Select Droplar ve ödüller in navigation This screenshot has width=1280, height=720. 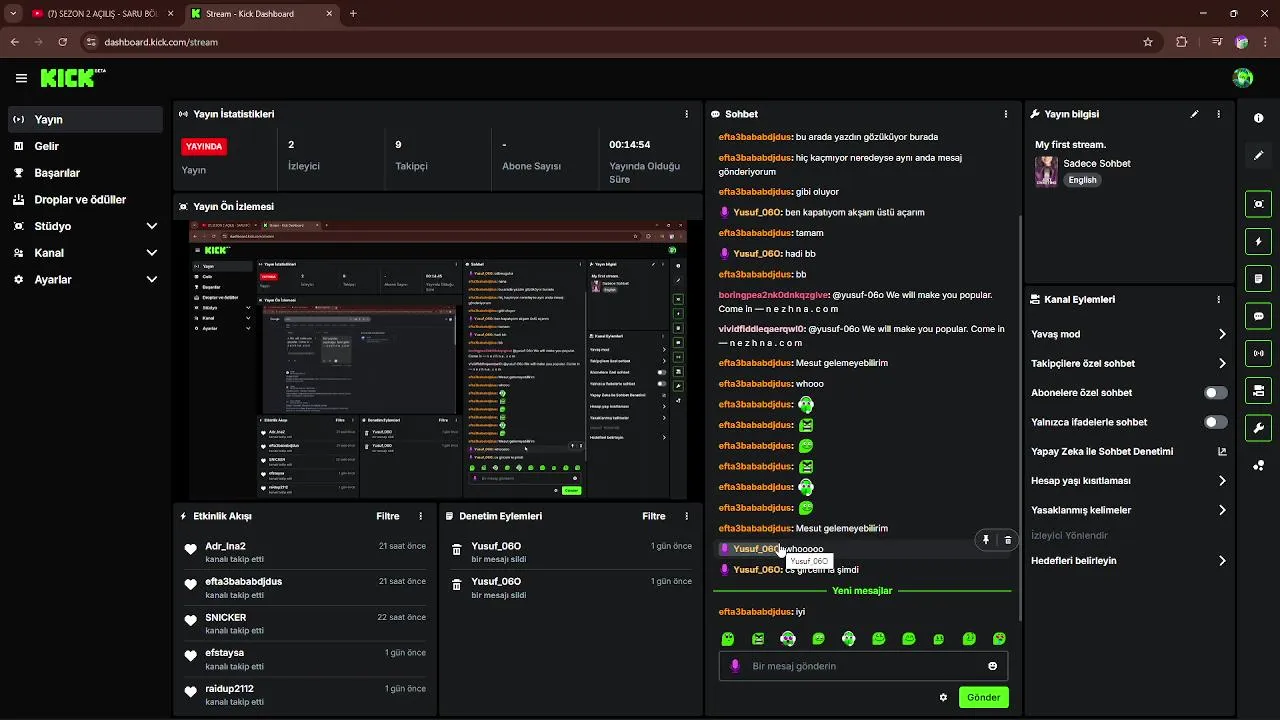[x=86, y=199]
